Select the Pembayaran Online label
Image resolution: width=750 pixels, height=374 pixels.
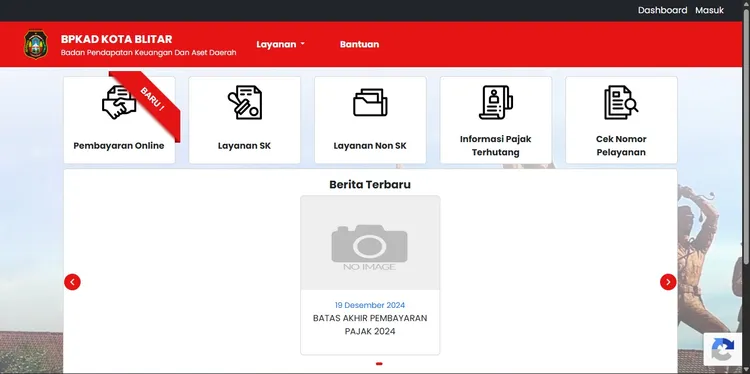coord(119,146)
